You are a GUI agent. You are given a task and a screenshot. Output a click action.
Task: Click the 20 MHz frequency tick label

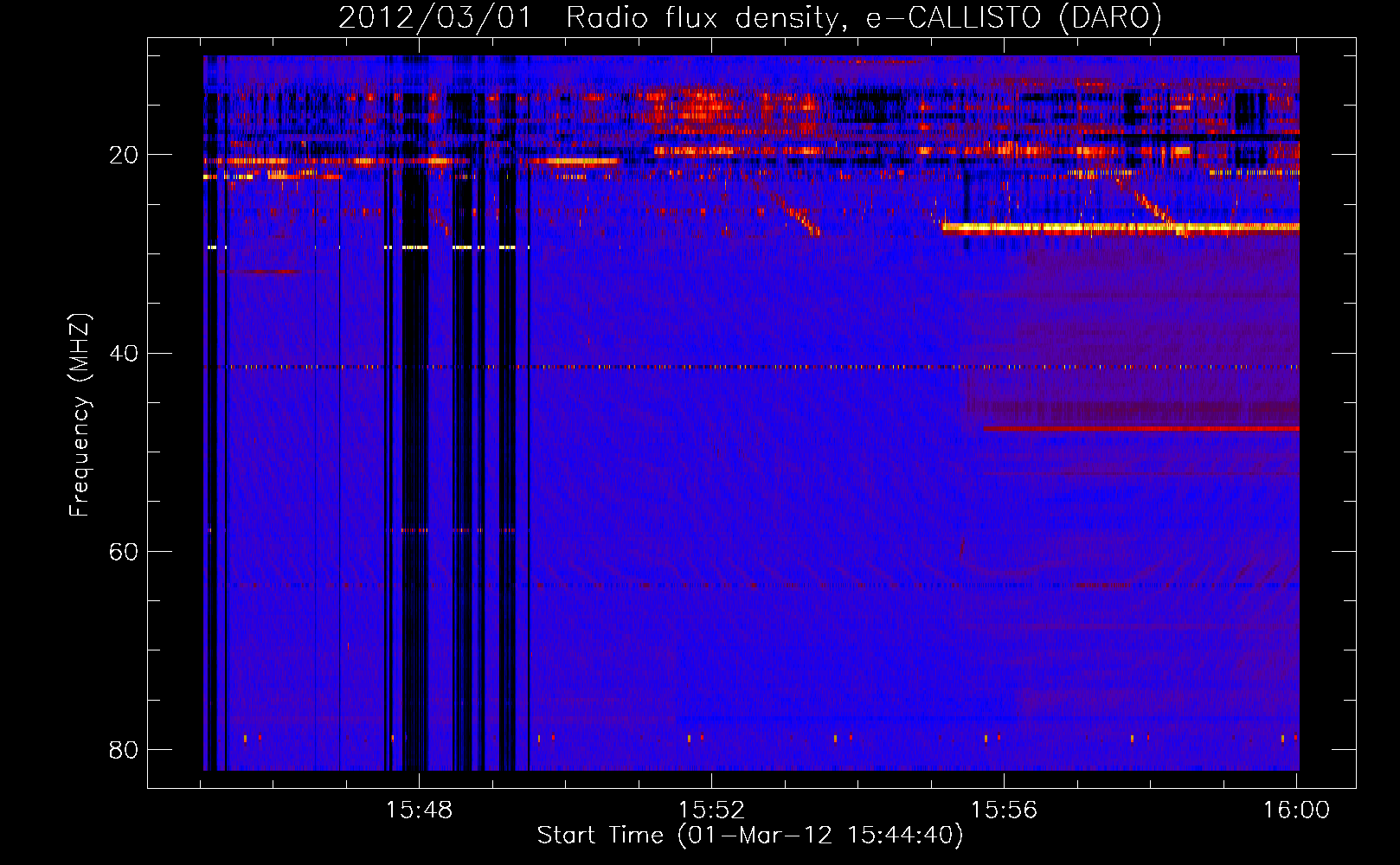pyautogui.click(x=124, y=155)
